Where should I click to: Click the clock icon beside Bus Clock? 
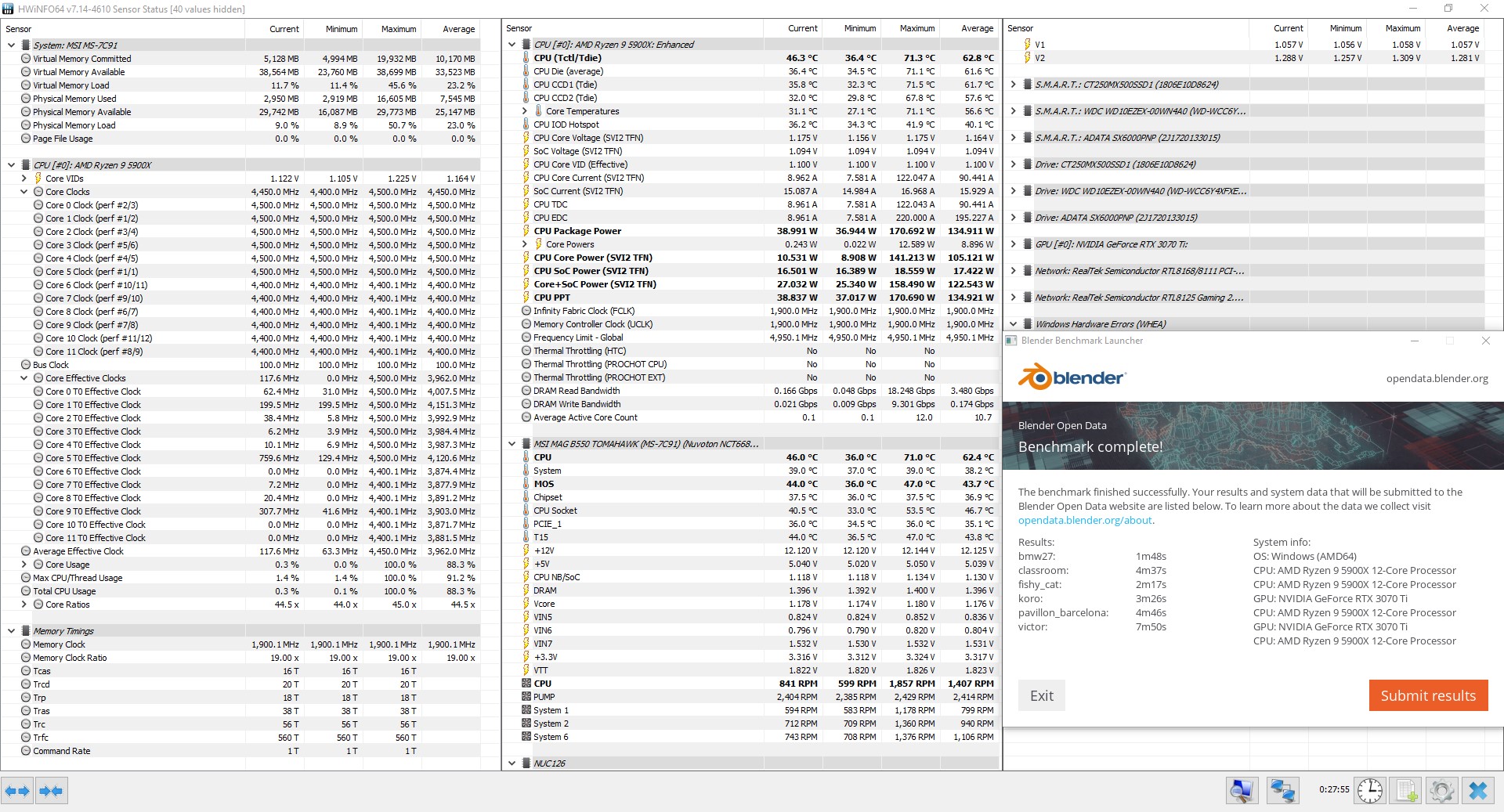(x=26, y=365)
